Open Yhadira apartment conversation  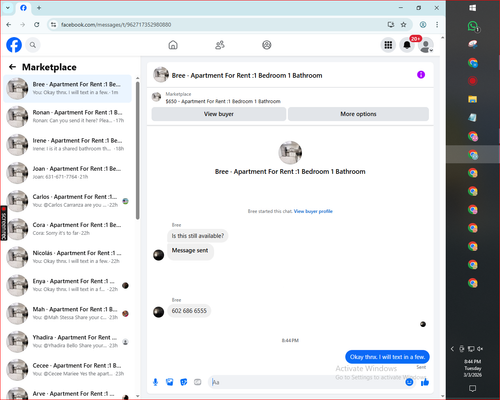click(68, 341)
